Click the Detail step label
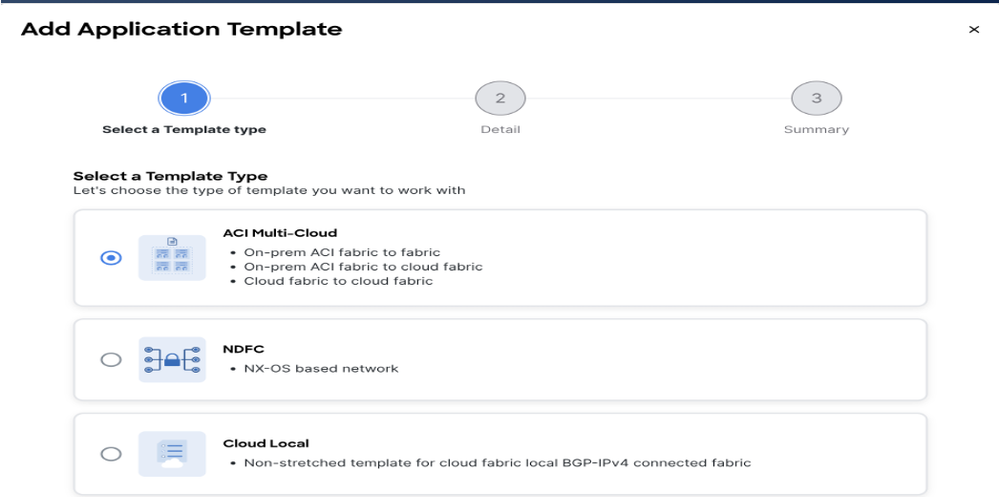The image size is (999, 497). click(x=500, y=129)
